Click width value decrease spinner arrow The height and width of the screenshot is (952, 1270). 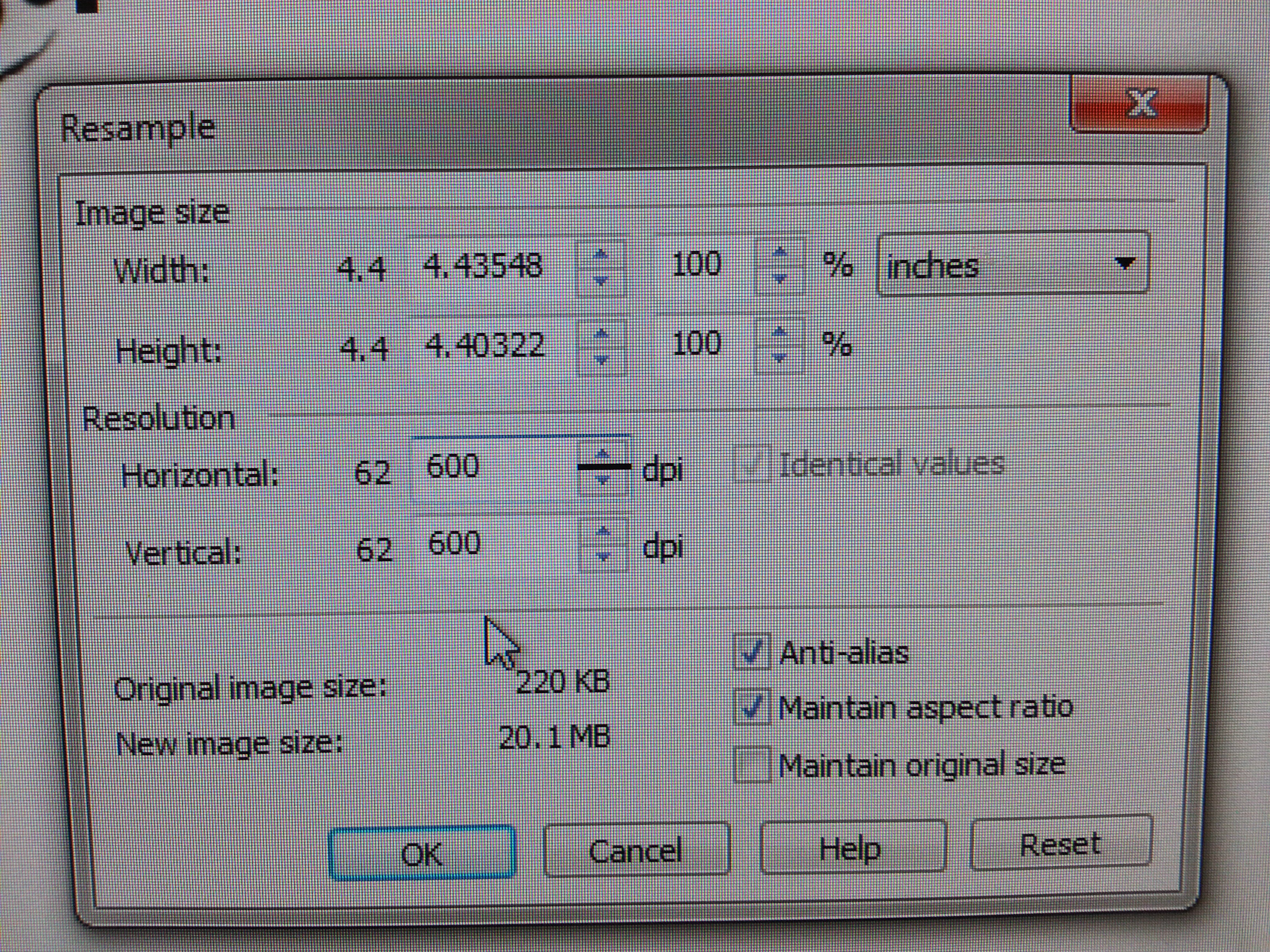click(x=600, y=281)
